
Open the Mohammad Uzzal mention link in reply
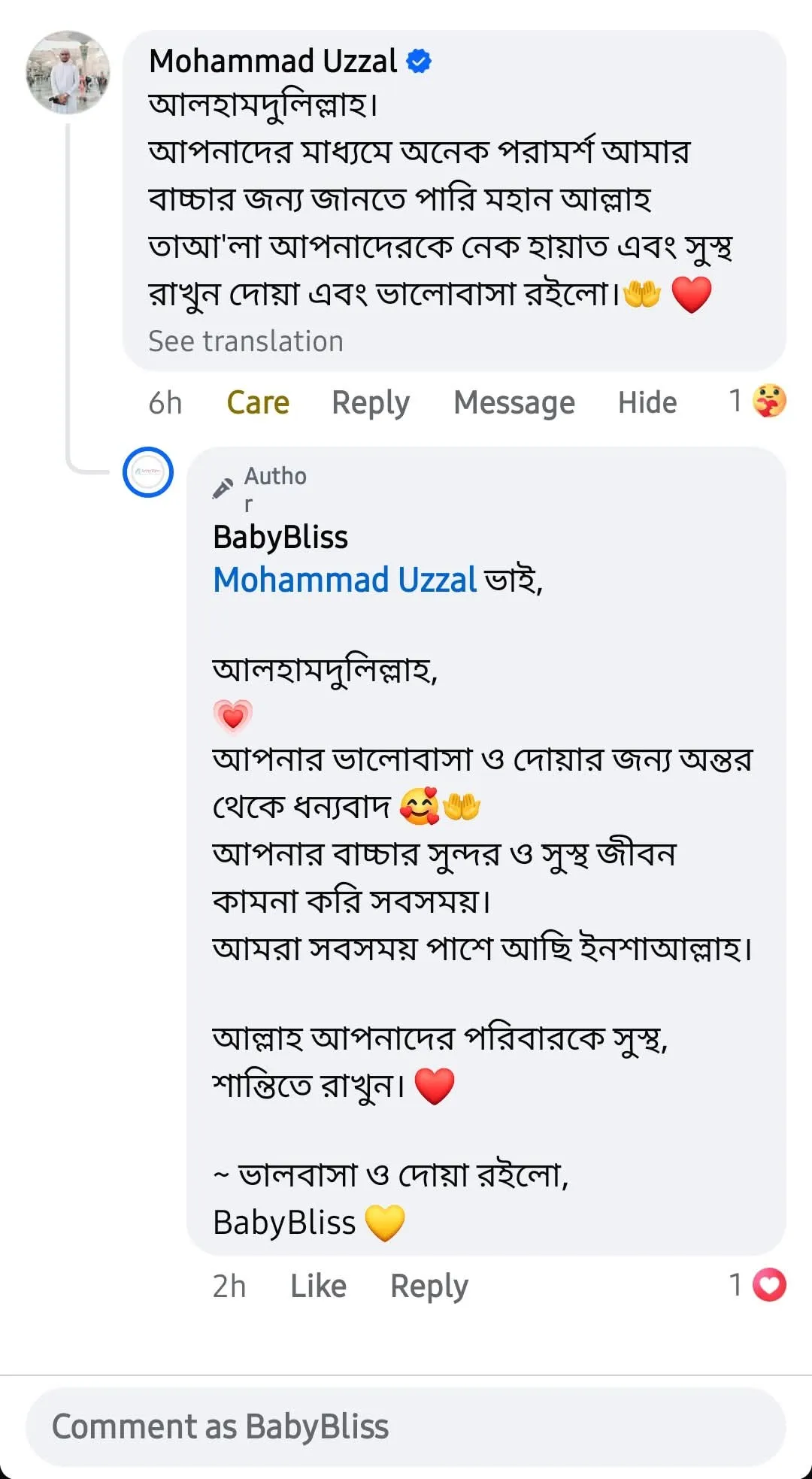pos(345,580)
